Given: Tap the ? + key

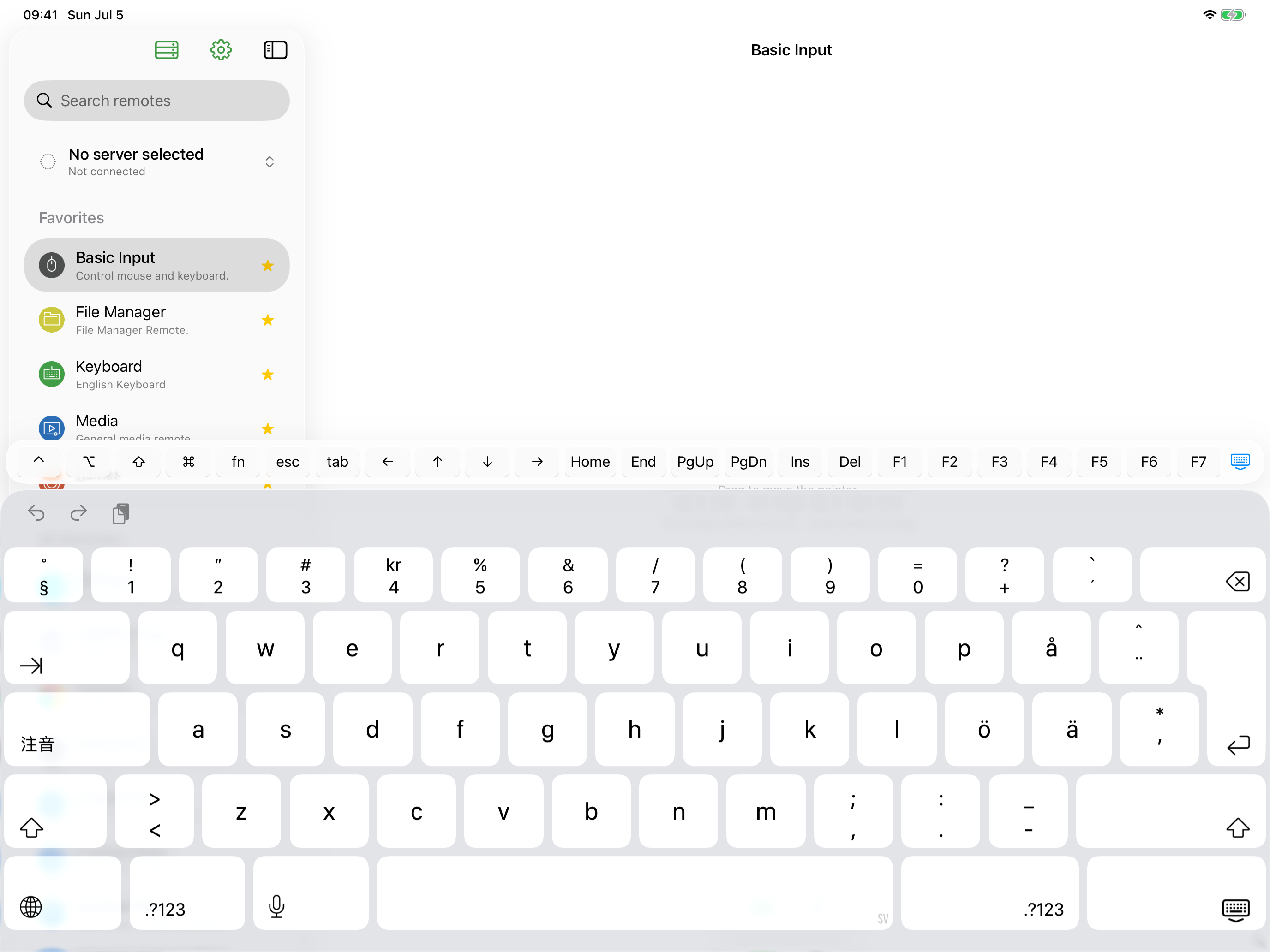Looking at the screenshot, I should (x=1005, y=575).
